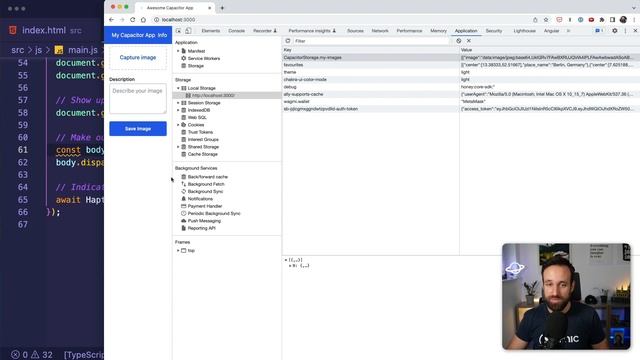Click the red extension icon in toolbar

click(x=591, y=20)
